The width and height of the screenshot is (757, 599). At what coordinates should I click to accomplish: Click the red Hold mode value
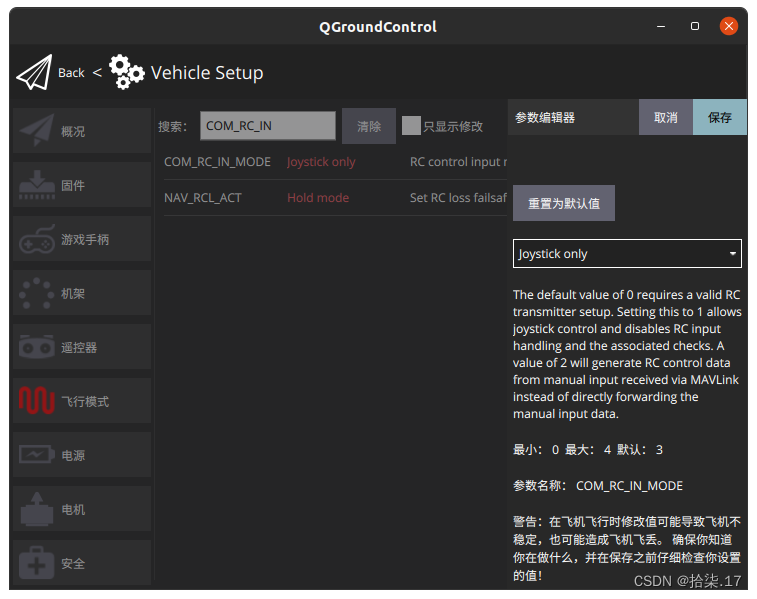[318, 198]
